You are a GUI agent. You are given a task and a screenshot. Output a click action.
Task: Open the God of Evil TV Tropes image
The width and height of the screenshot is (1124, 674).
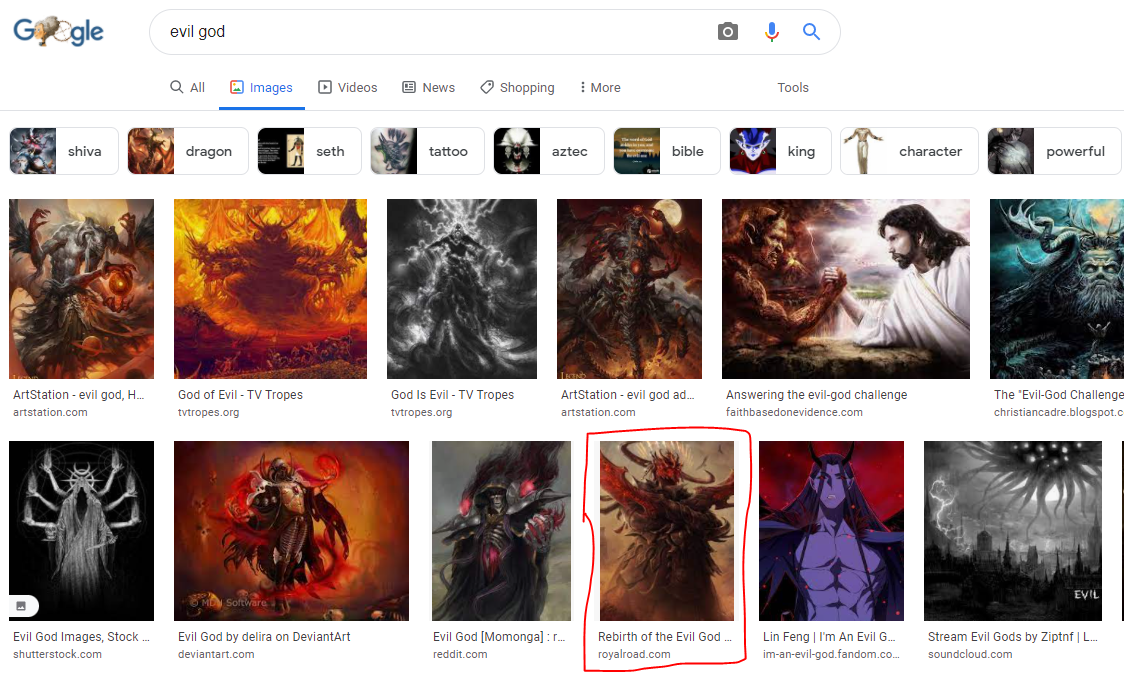pos(270,289)
